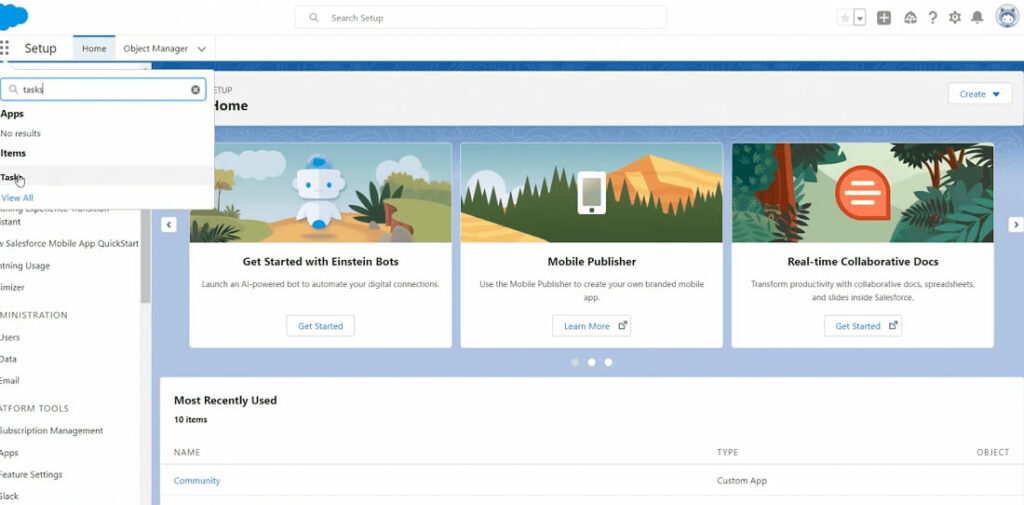
Task: Click the Custom App type cell
Action: [742, 481]
